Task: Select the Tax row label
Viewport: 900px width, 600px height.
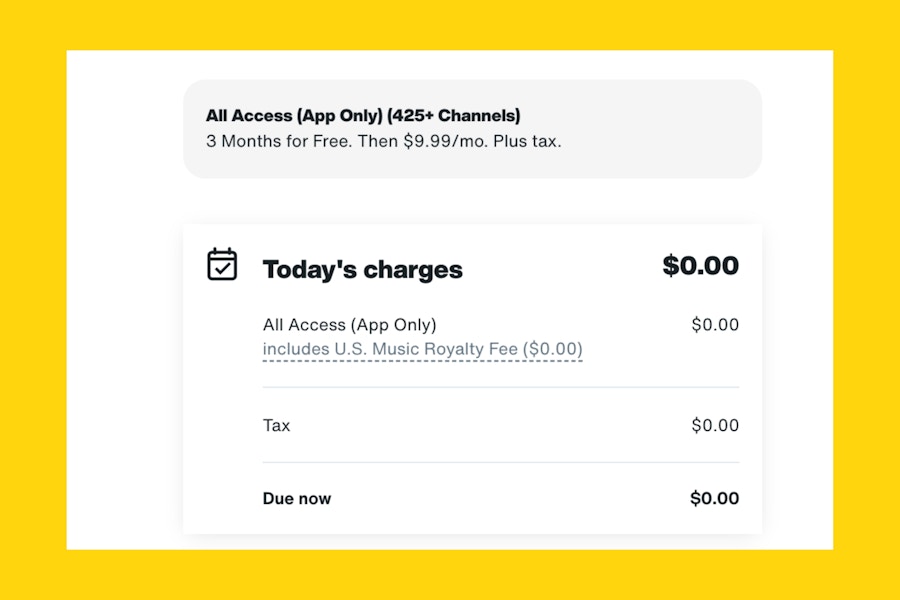Action: tap(276, 425)
